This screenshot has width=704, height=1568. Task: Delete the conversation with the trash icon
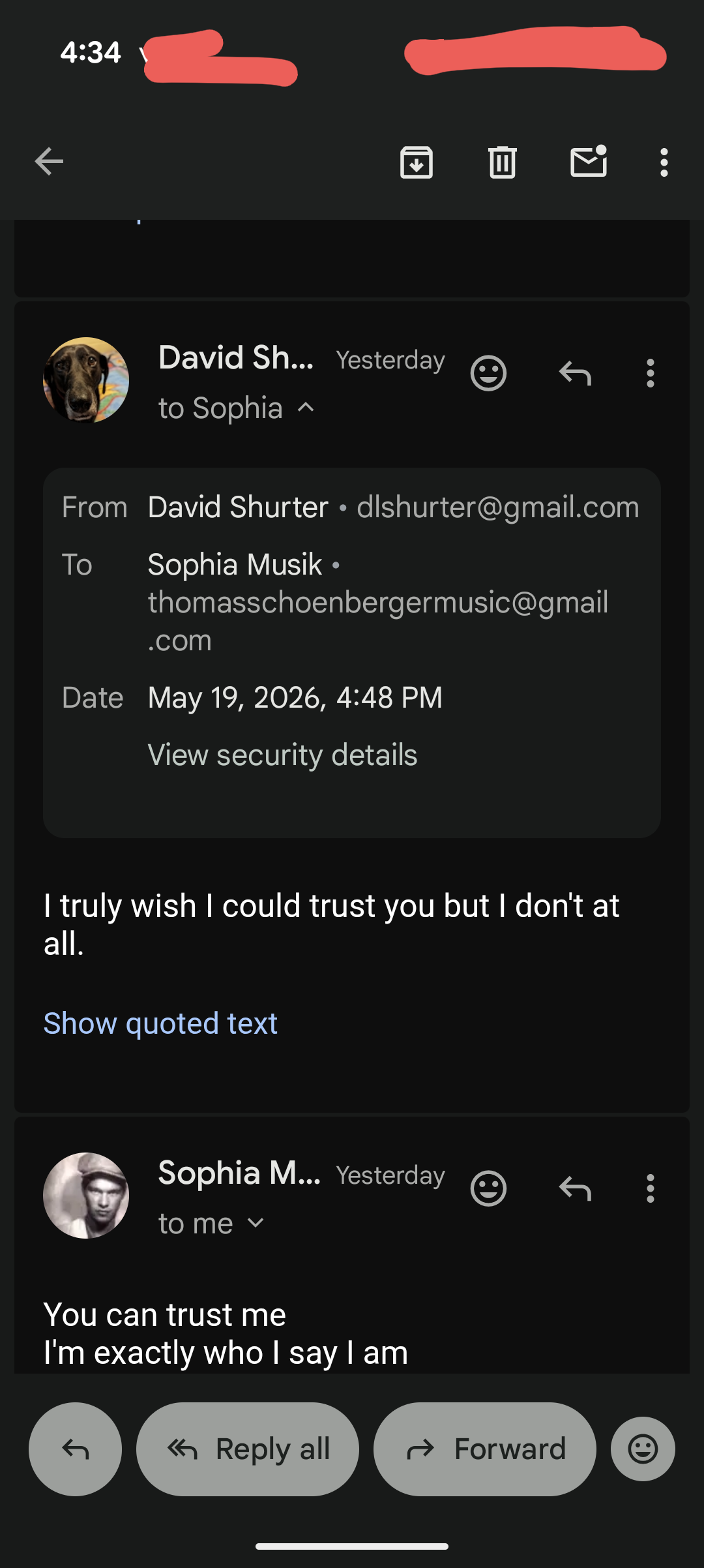(503, 162)
